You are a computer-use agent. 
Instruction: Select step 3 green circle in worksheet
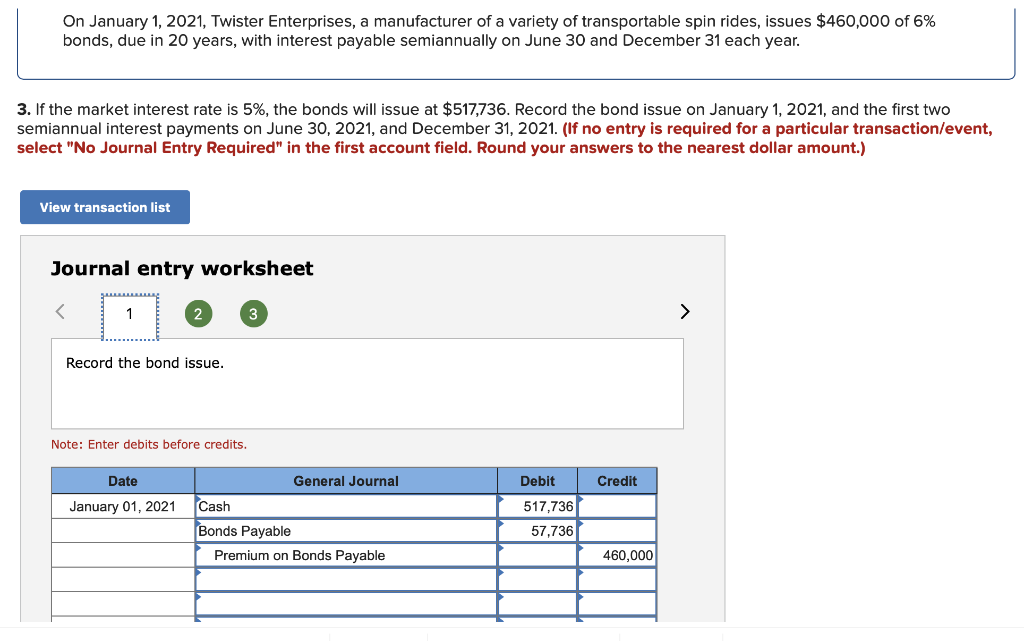(x=253, y=313)
